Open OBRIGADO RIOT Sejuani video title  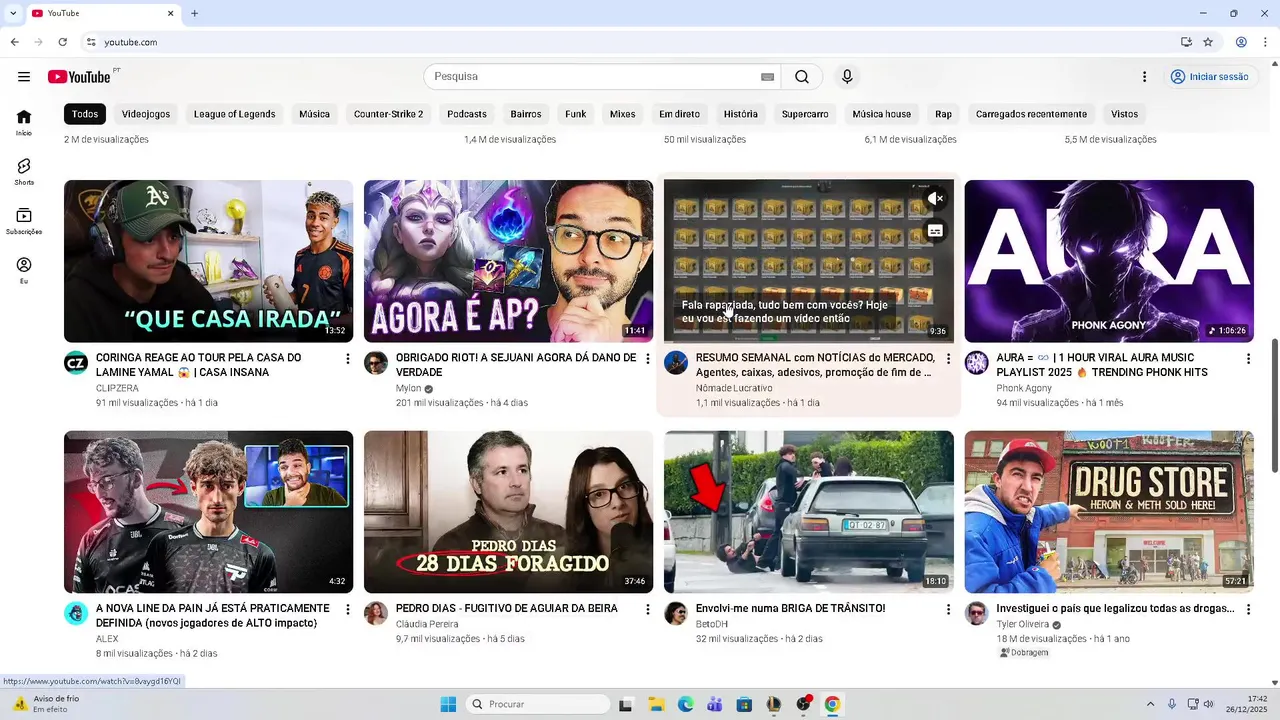[x=516, y=365]
